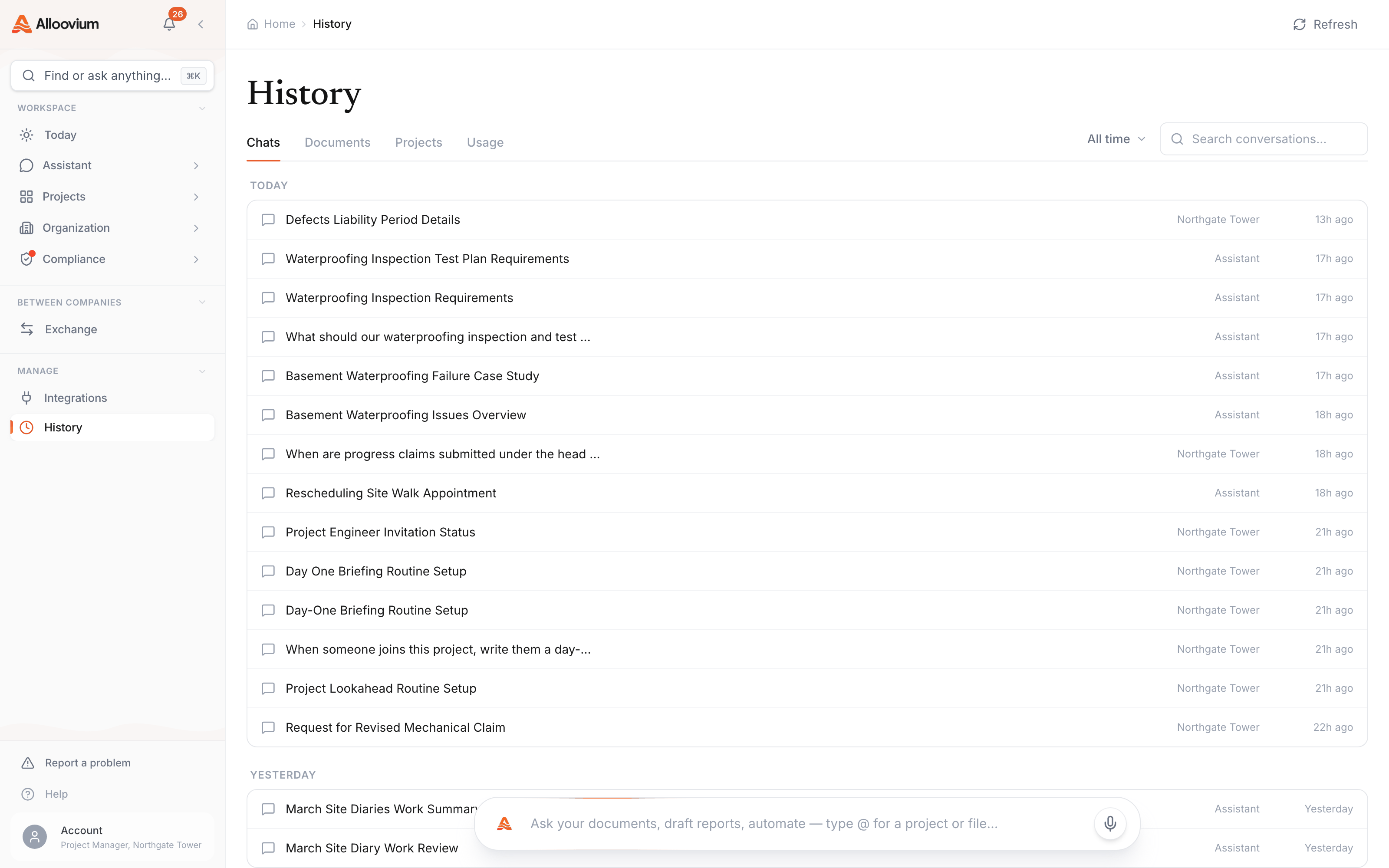This screenshot has width=1389, height=868.
Task: Open Day One Briefing Routine Setup
Action: [807, 571]
